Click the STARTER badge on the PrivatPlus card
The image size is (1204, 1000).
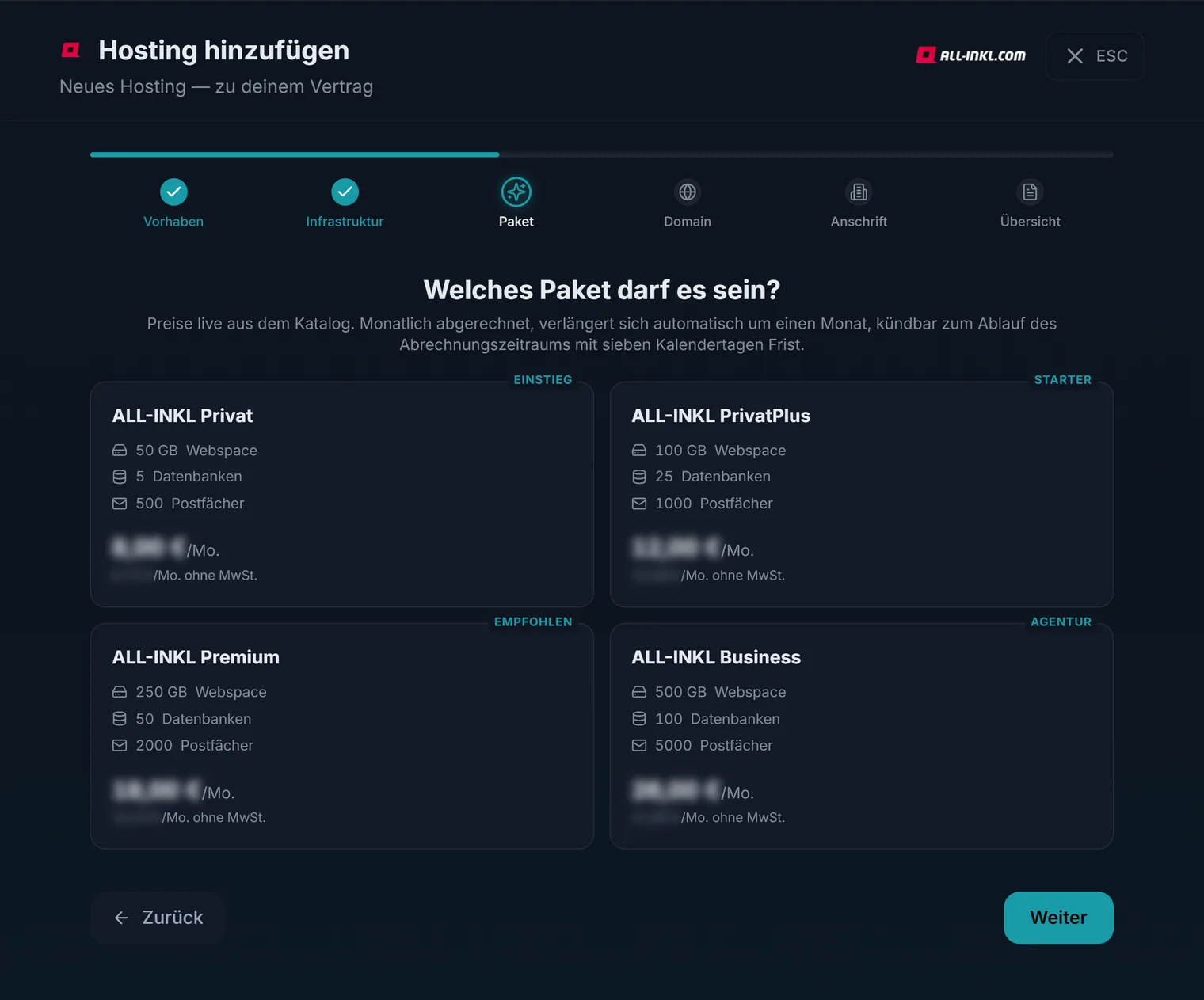[1062, 380]
